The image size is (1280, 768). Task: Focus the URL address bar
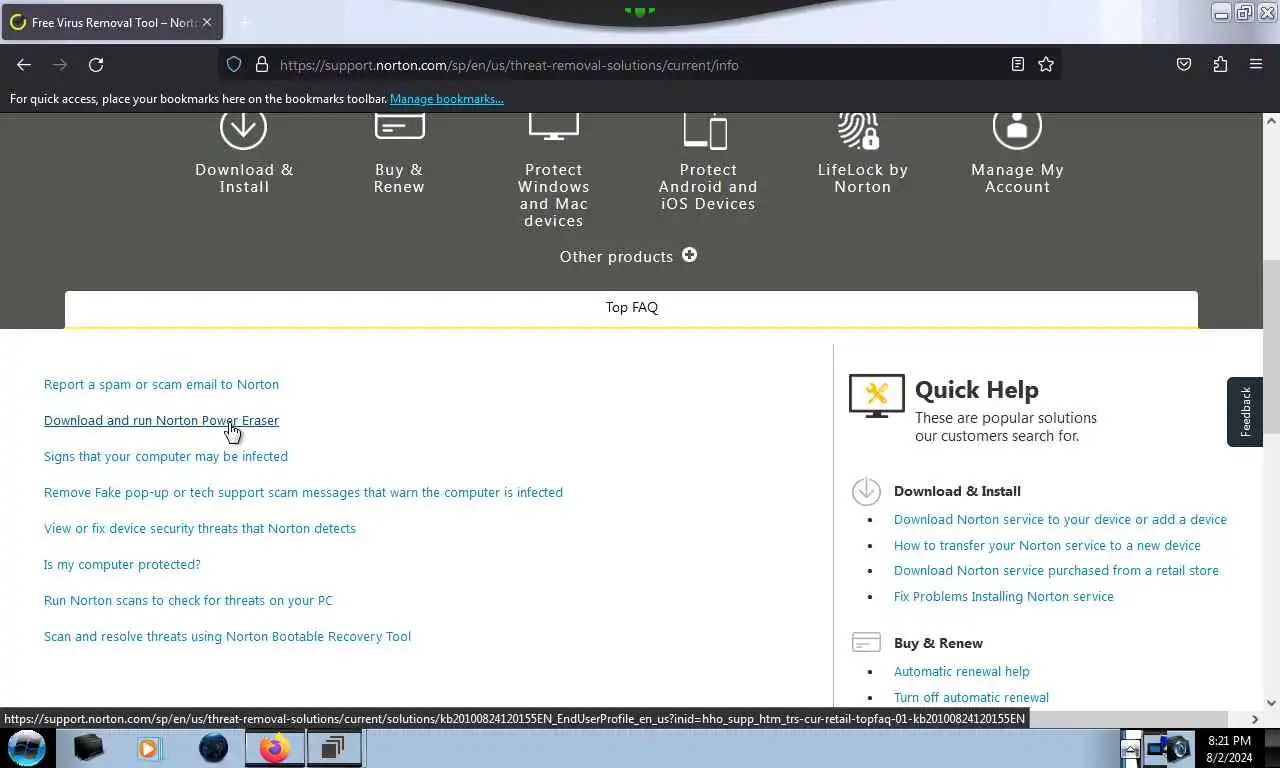click(x=640, y=65)
